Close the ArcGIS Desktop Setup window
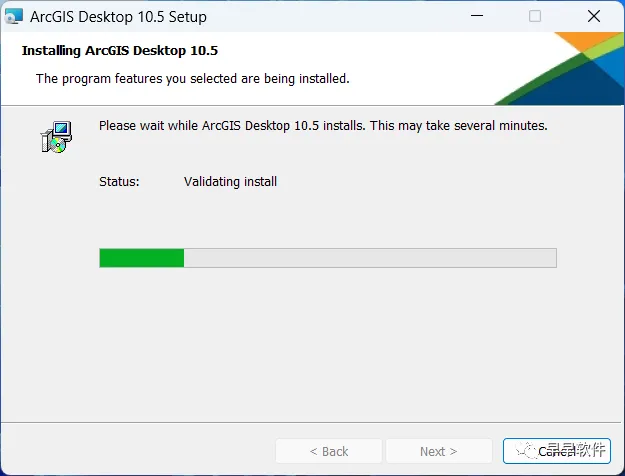The image size is (625, 476). [594, 16]
